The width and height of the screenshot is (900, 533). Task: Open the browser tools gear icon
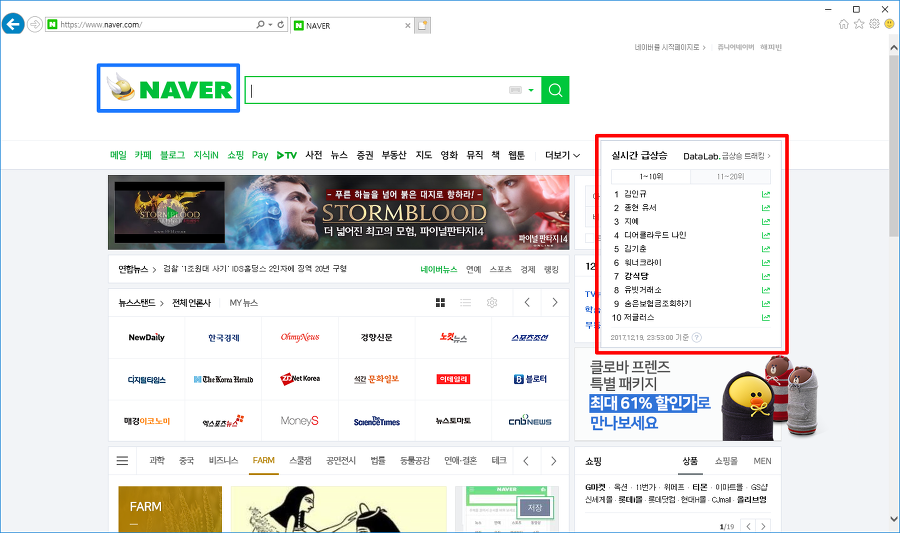(874, 24)
